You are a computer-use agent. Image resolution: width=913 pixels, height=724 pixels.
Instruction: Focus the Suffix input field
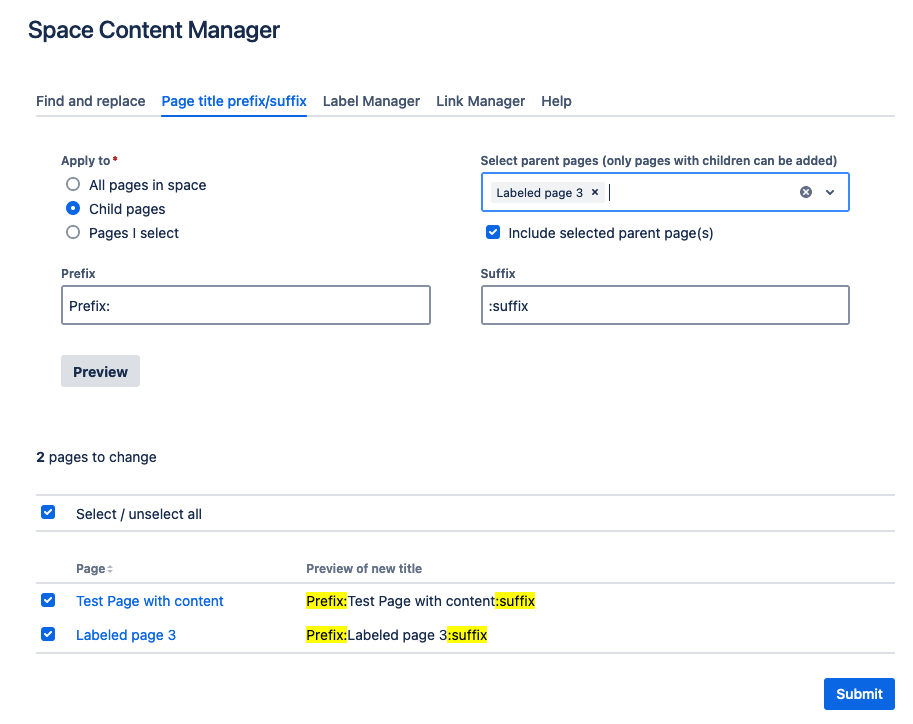tap(664, 306)
